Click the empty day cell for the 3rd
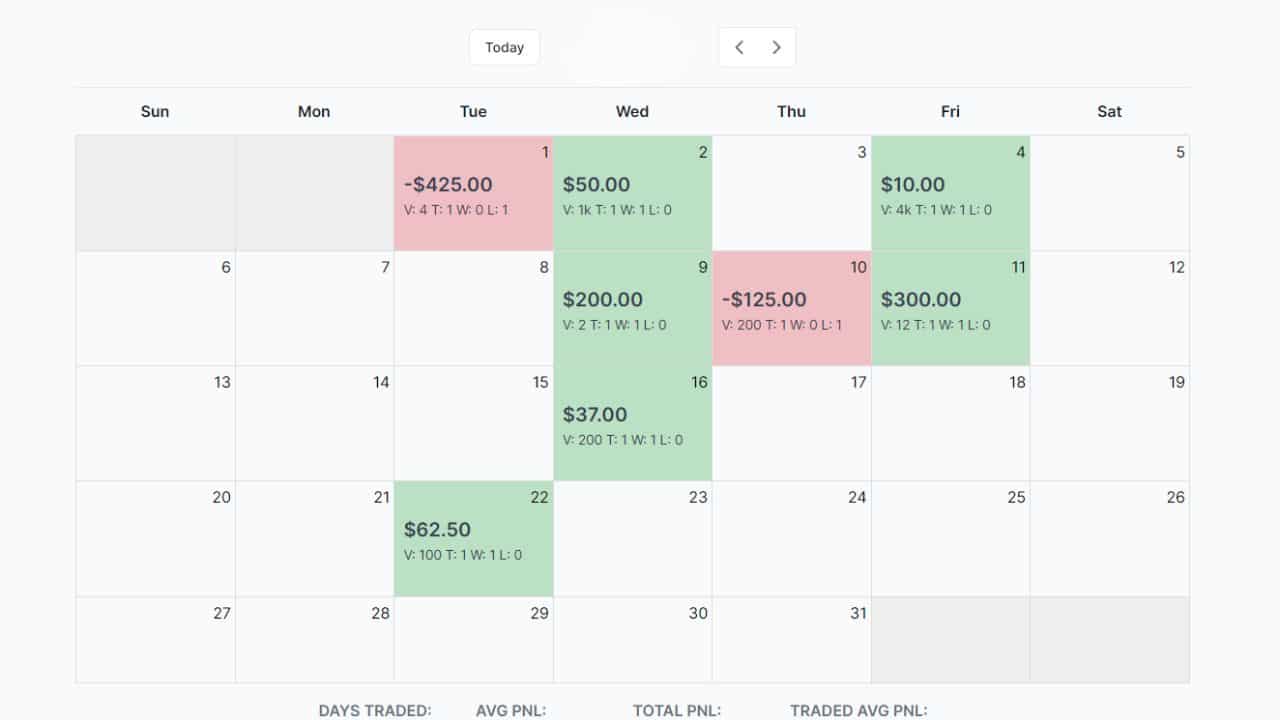Image resolution: width=1280 pixels, height=720 pixels. (791, 193)
